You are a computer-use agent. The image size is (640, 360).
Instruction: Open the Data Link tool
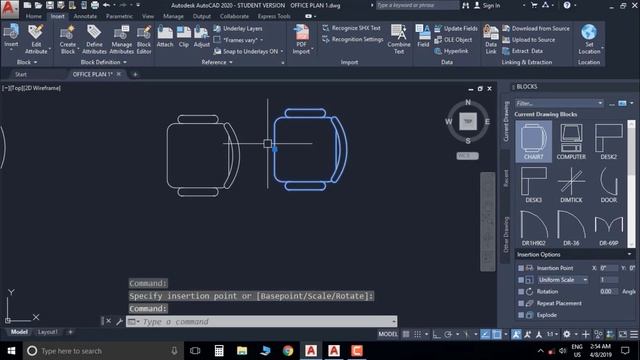click(x=491, y=39)
